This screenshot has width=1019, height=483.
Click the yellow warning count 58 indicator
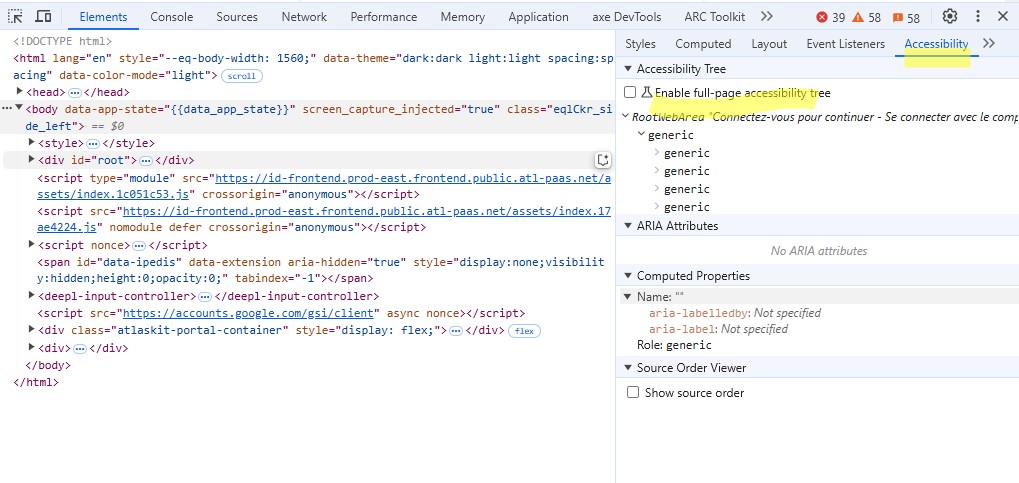866,17
